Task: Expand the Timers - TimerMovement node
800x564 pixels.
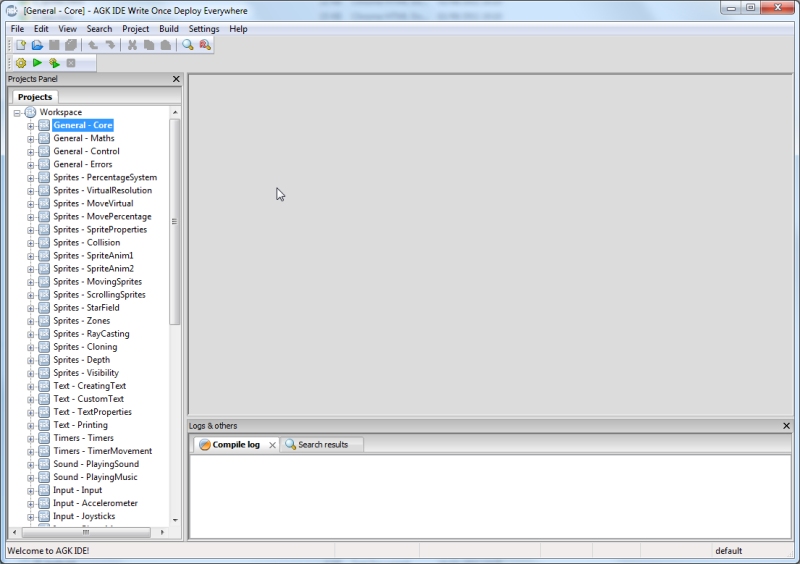Action: [x=31, y=451]
